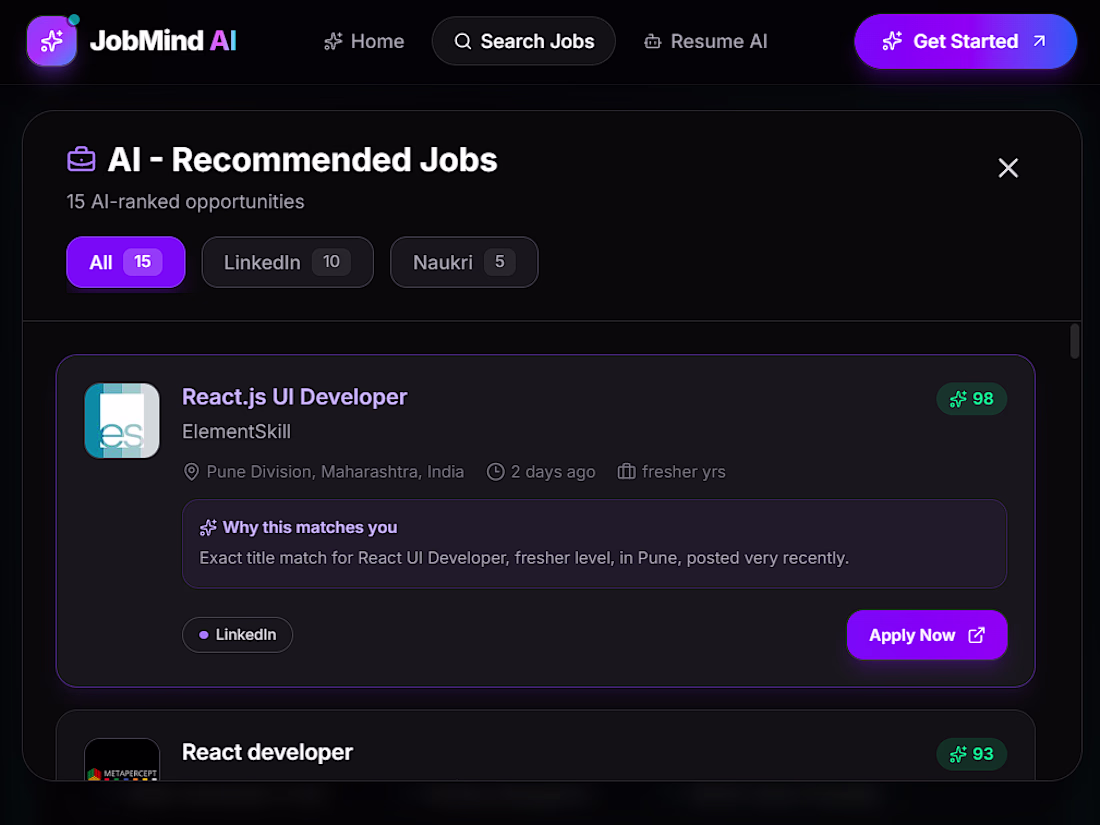Click the Metapercept company logo
Image resolution: width=1100 pixels, height=825 pixels.
122,760
